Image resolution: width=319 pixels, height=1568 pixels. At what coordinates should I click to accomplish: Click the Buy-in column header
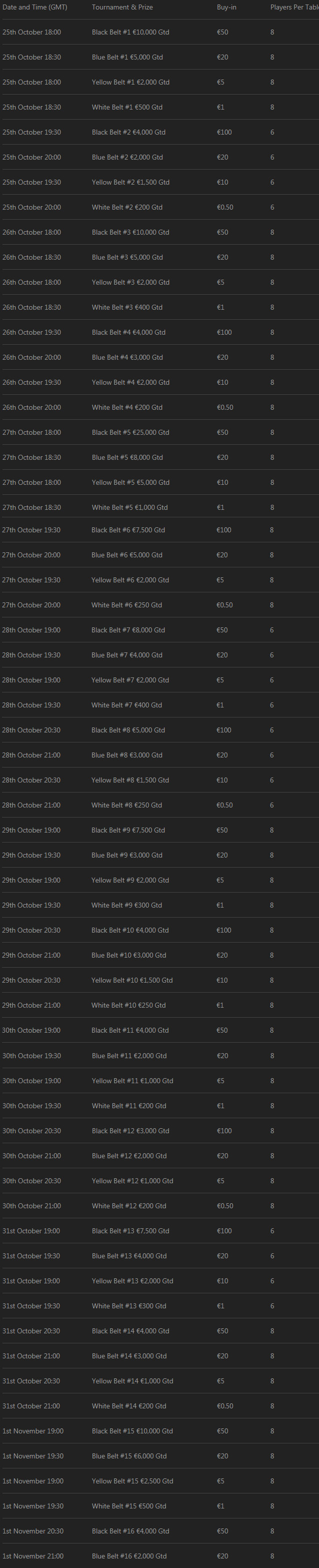tap(226, 8)
